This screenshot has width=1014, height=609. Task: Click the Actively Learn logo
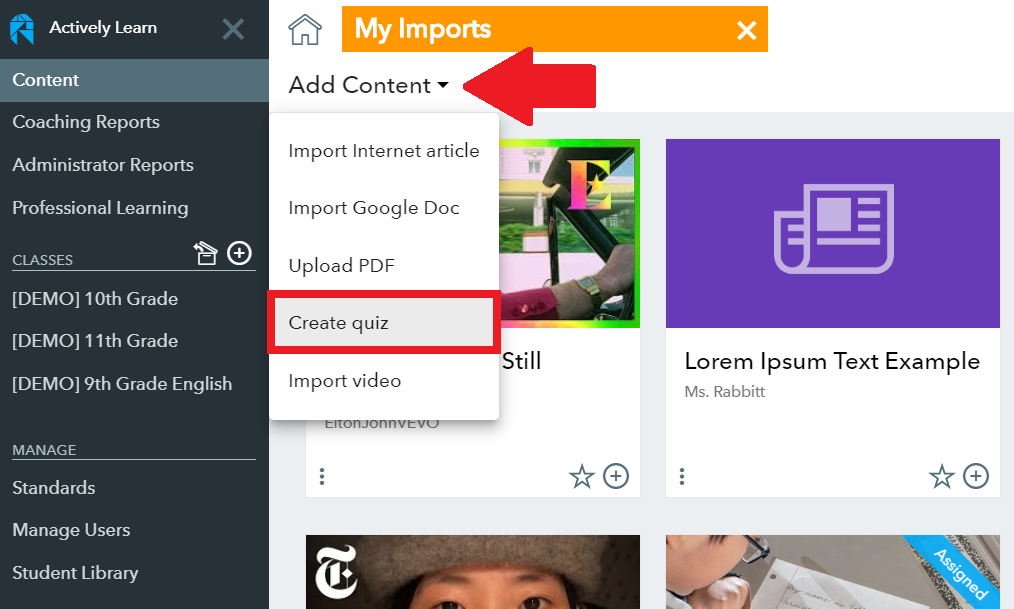point(22,29)
